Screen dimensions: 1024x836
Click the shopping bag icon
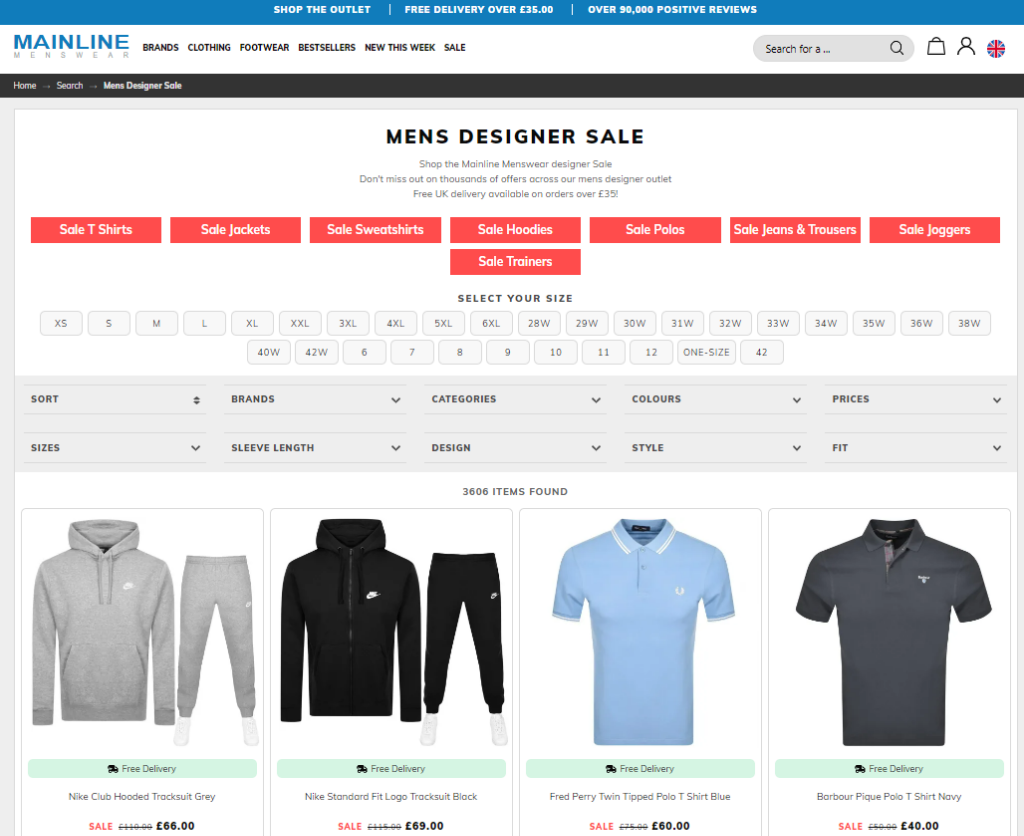click(936, 47)
